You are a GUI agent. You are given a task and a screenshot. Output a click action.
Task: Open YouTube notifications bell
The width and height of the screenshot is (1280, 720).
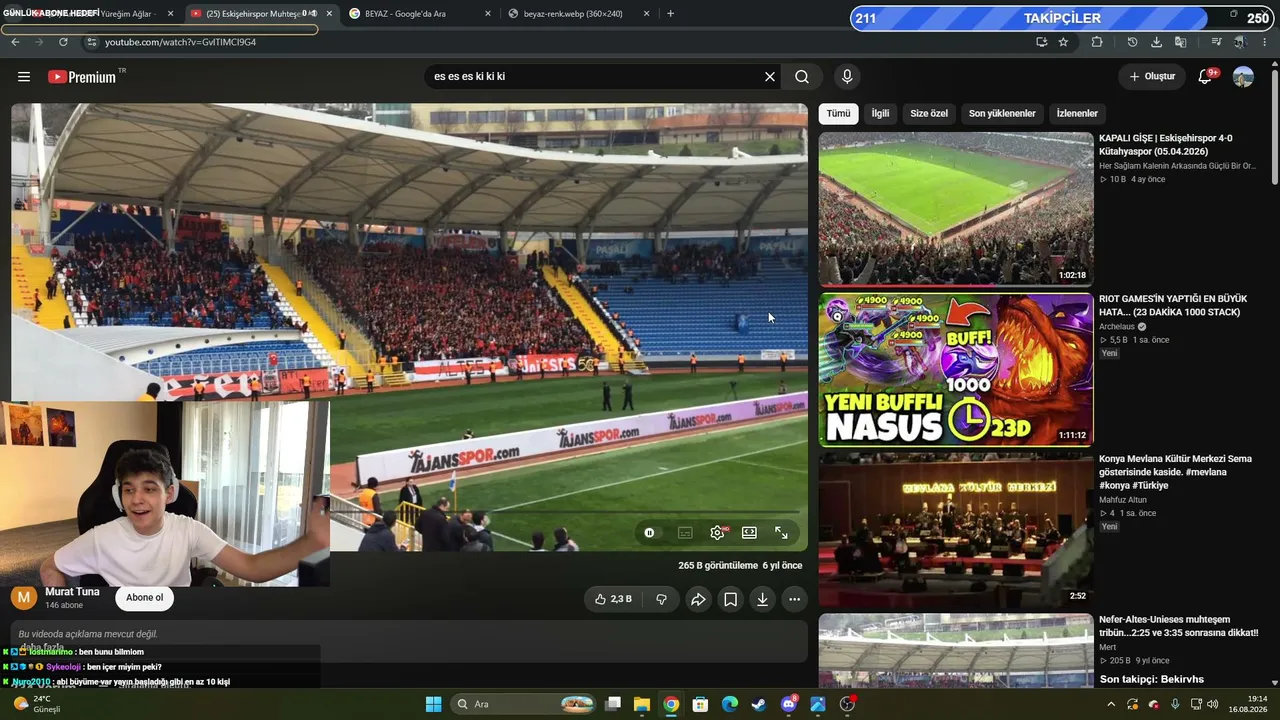(1205, 77)
